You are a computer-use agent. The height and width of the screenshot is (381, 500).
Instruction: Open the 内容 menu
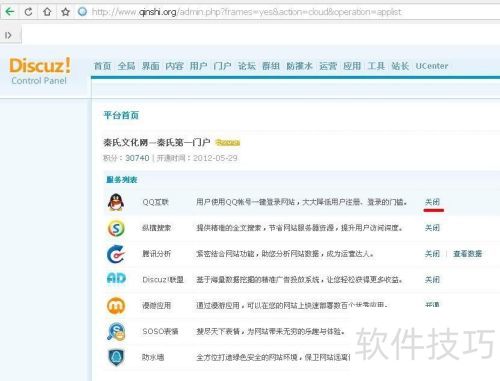pyautogui.click(x=174, y=66)
